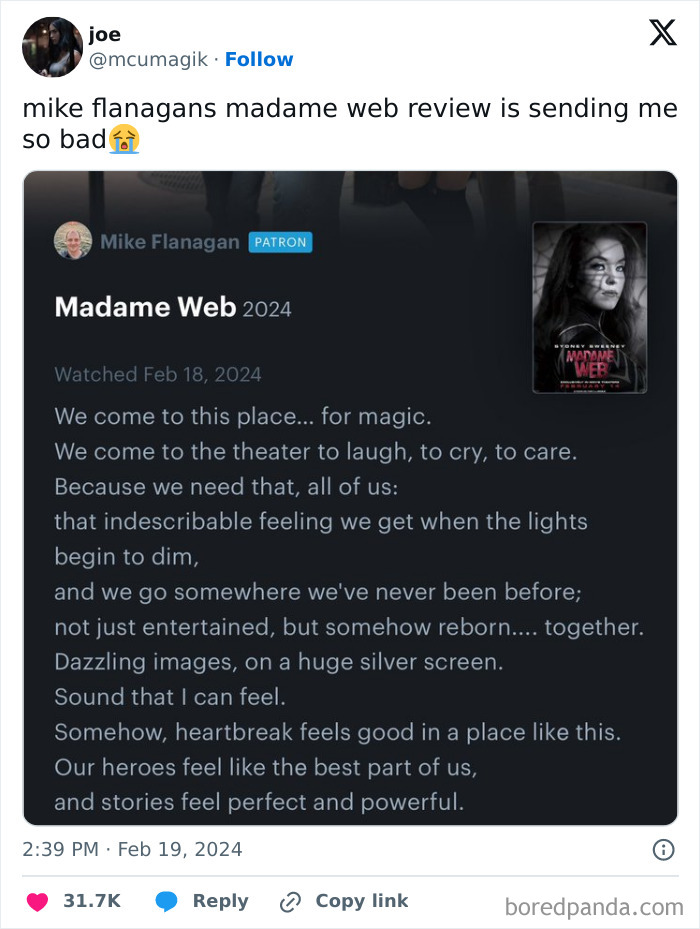Click the Watched Feb 18, 2024 text
Viewport: 700px width, 929px height.
pos(158,373)
